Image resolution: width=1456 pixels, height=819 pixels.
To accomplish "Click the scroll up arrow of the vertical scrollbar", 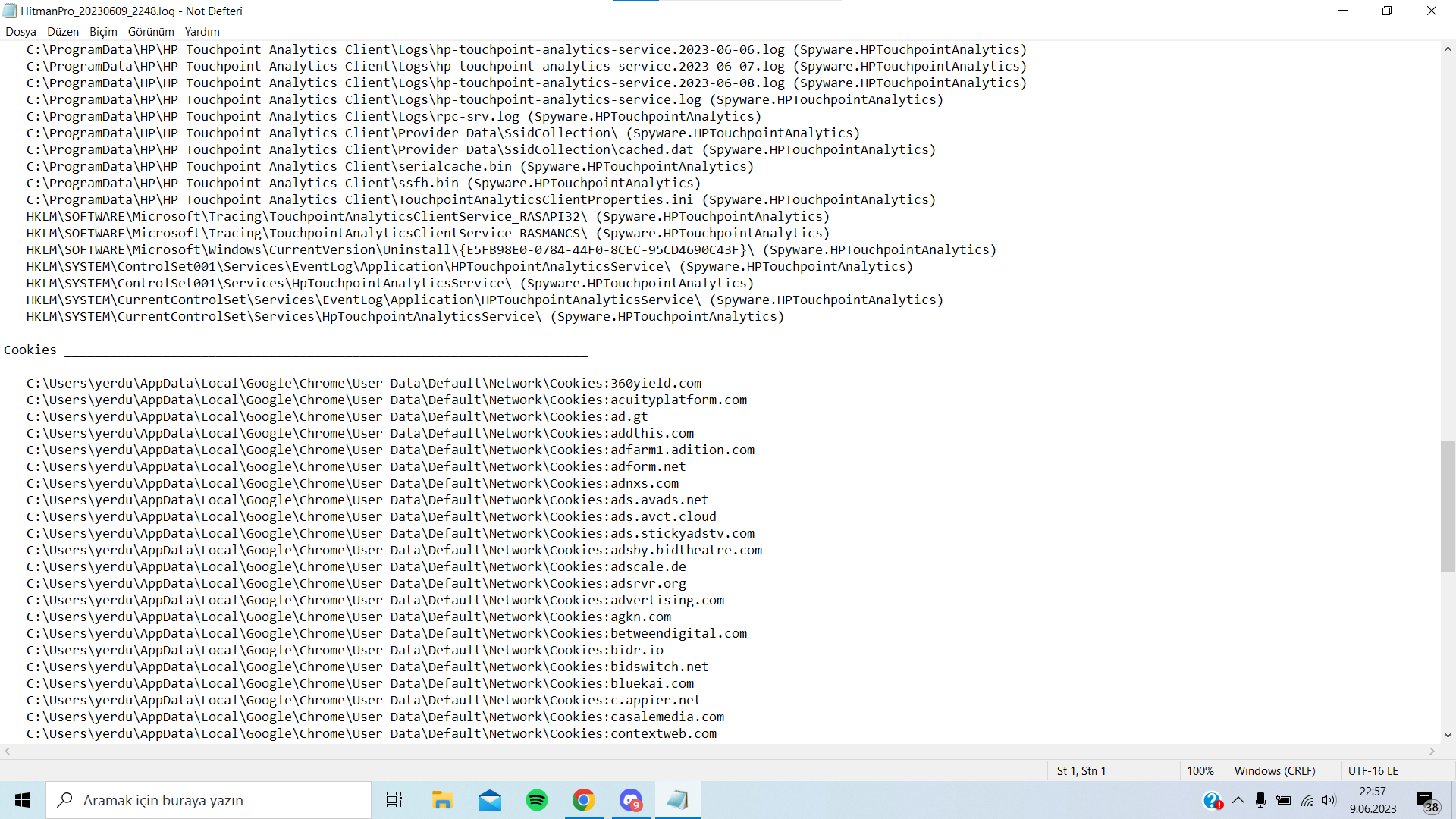I will [x=1448, y=49].
